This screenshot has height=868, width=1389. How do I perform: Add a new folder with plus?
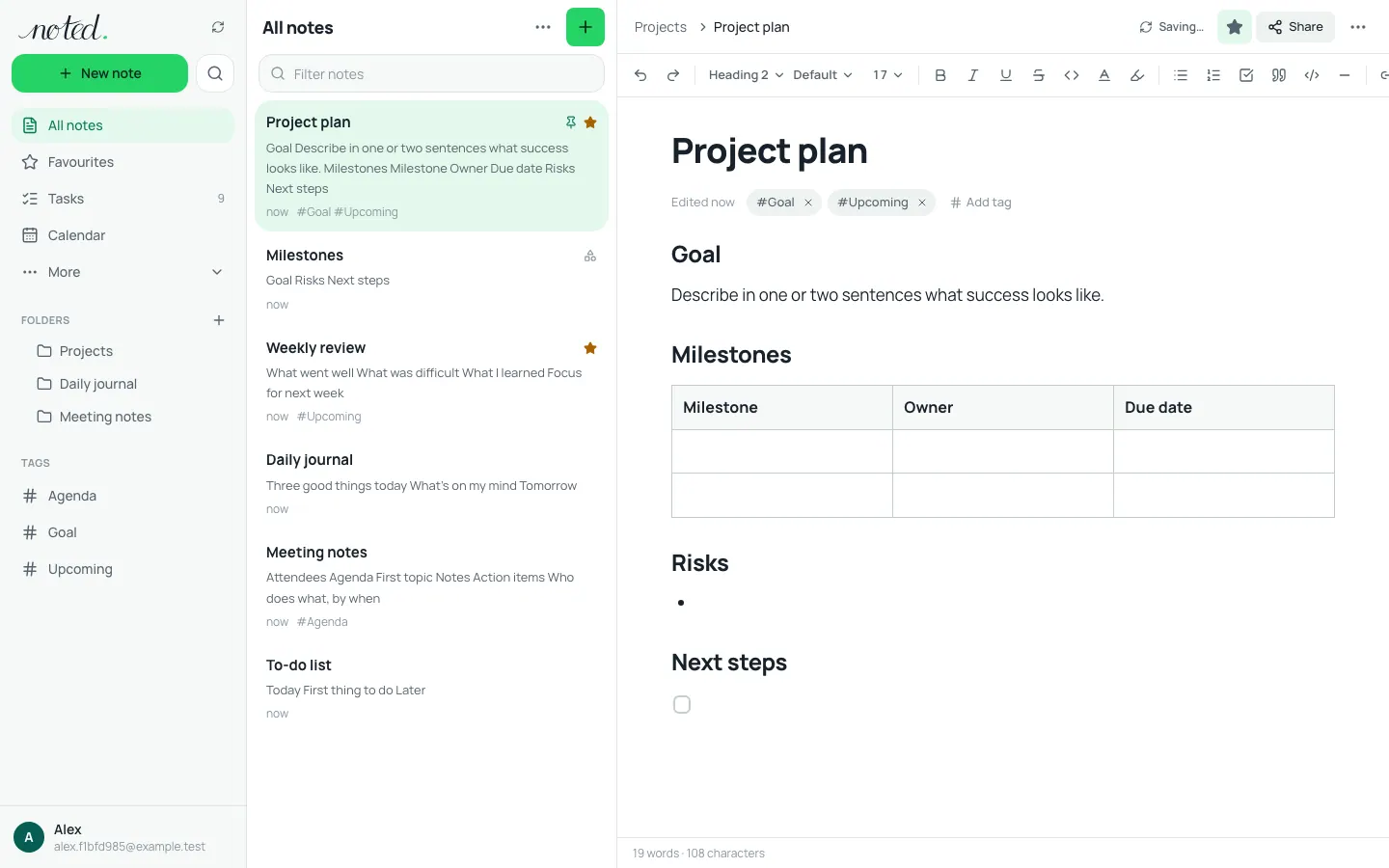(219, 320)
